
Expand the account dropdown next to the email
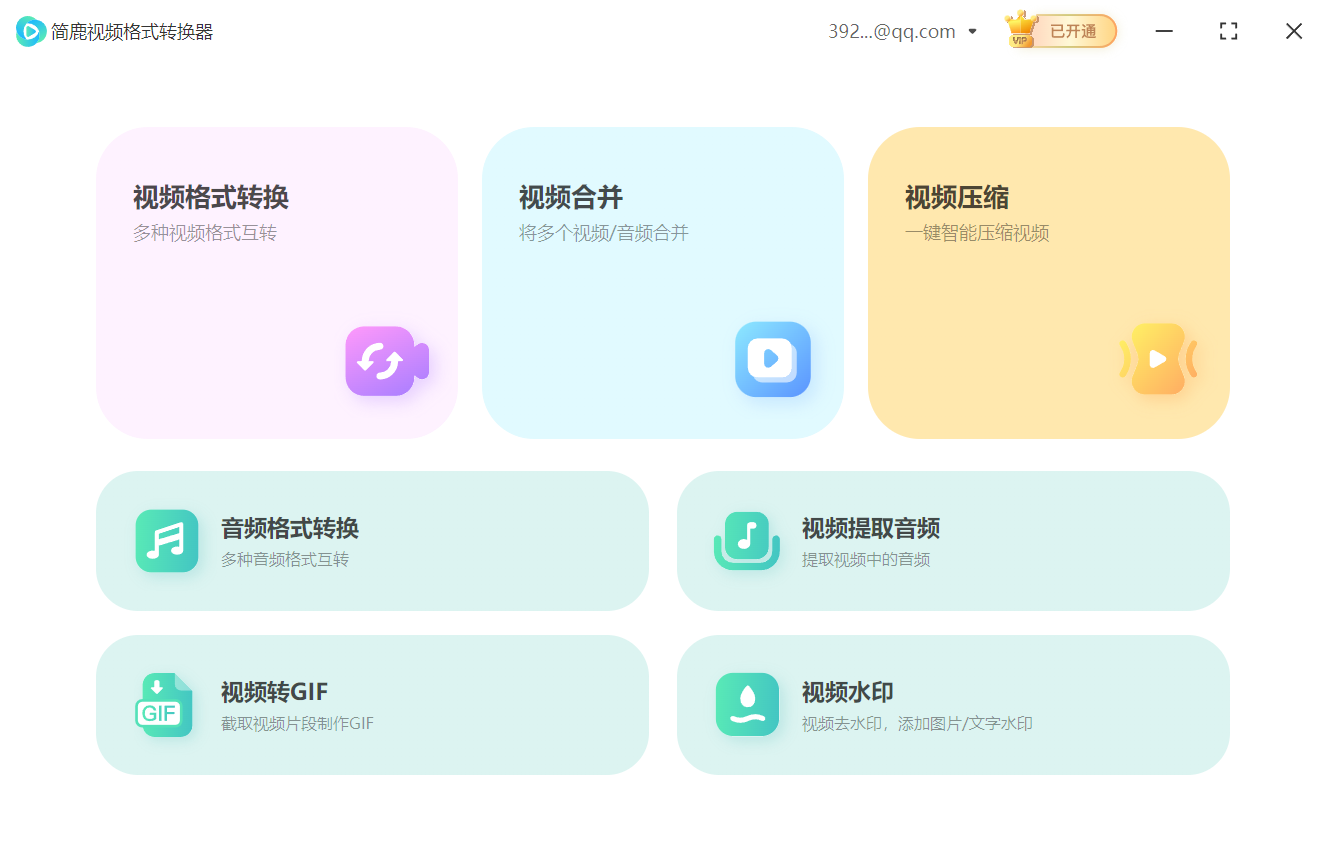point(972,31)
